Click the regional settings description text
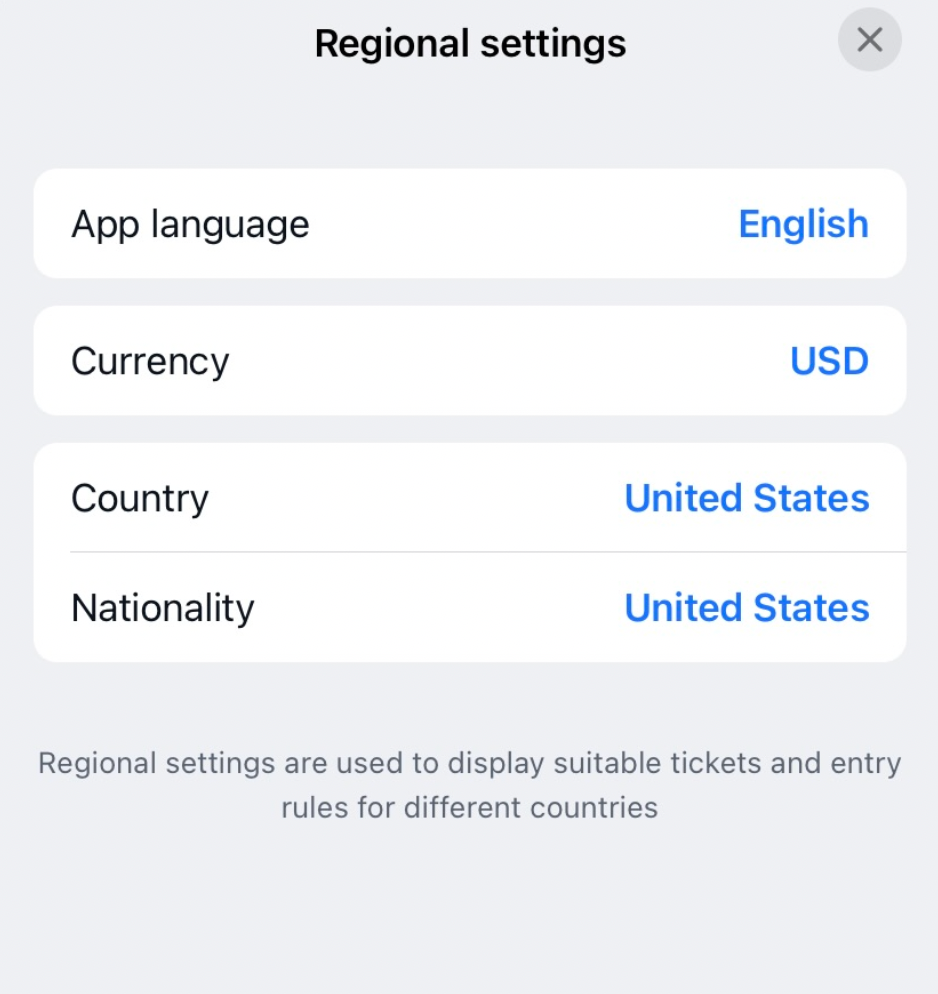 469,785
